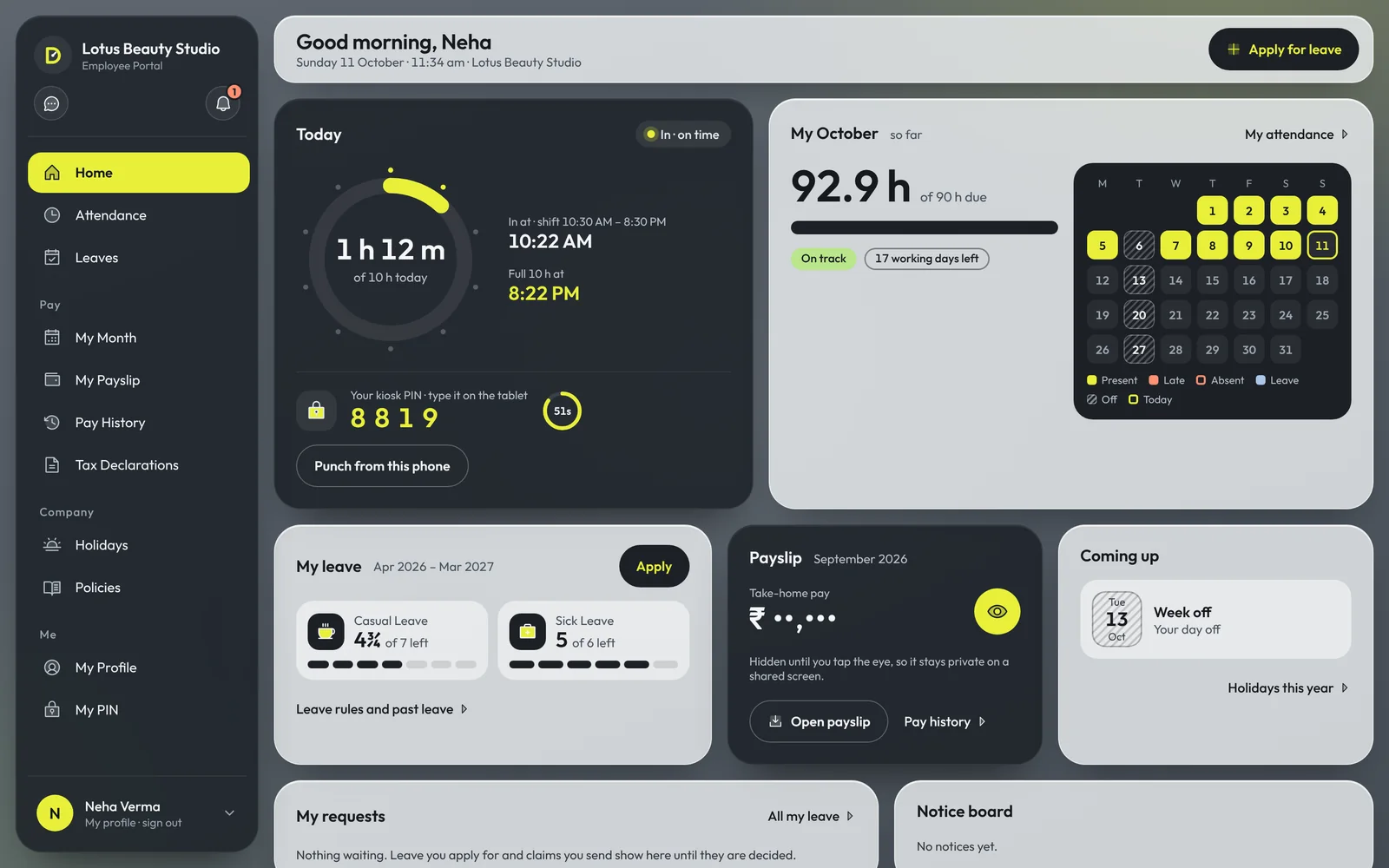
Task: Click the October hours progress bar
Action: click(x=924, y=228)
